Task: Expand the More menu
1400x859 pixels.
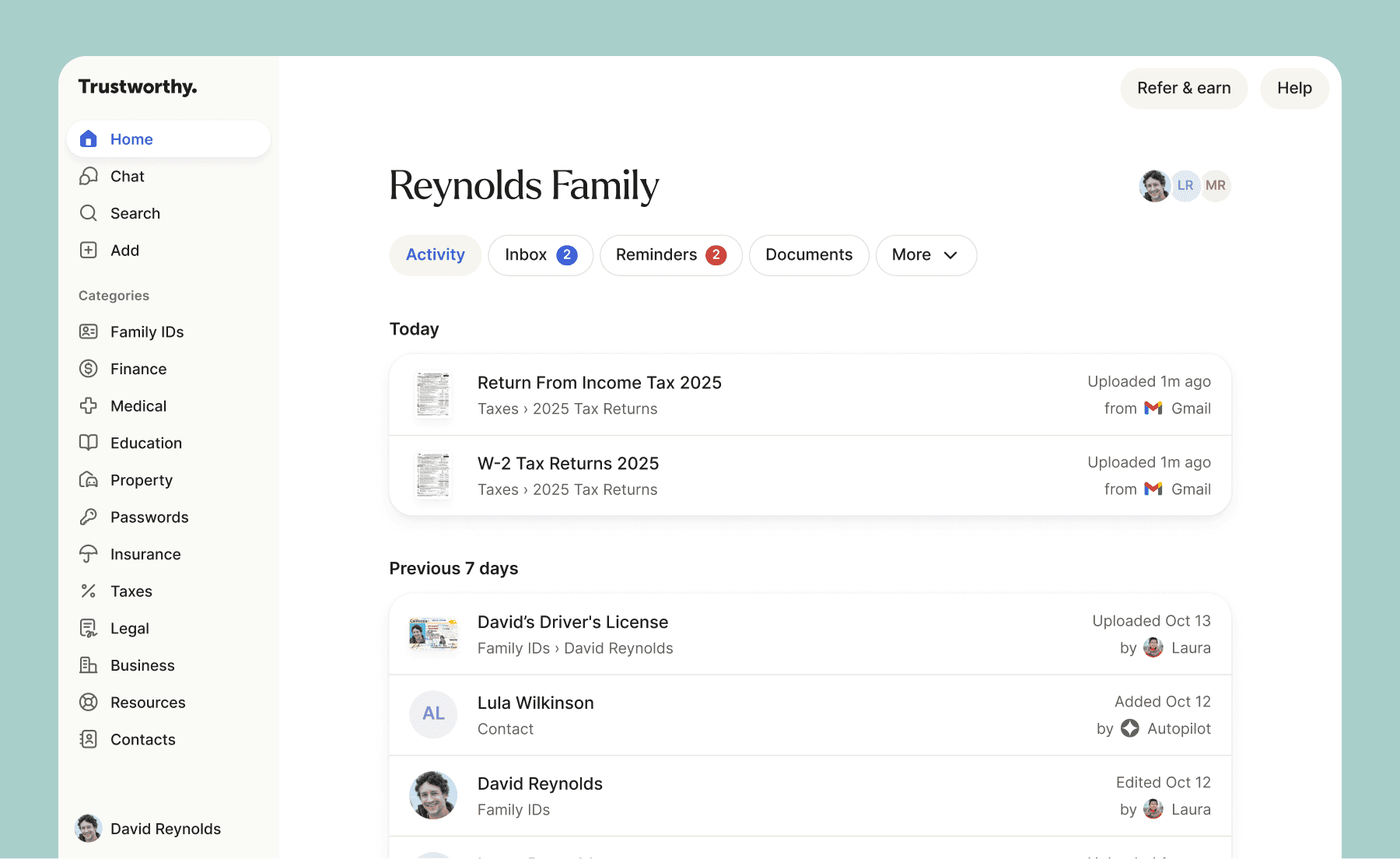Action: point(926,254)
